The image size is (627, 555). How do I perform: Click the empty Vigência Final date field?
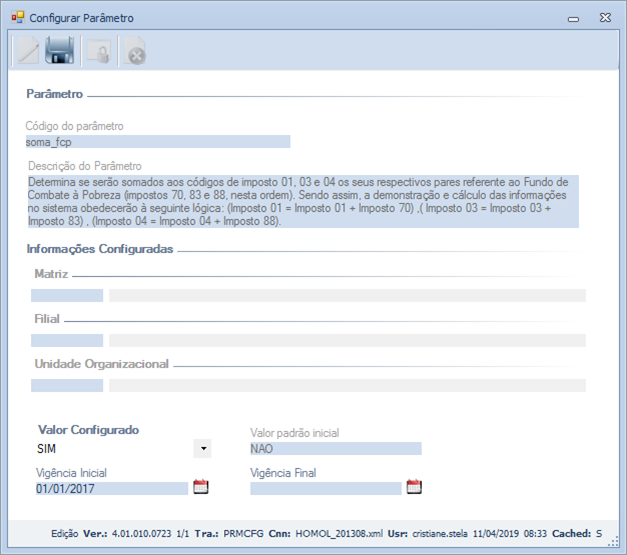[x=326, y=489]
